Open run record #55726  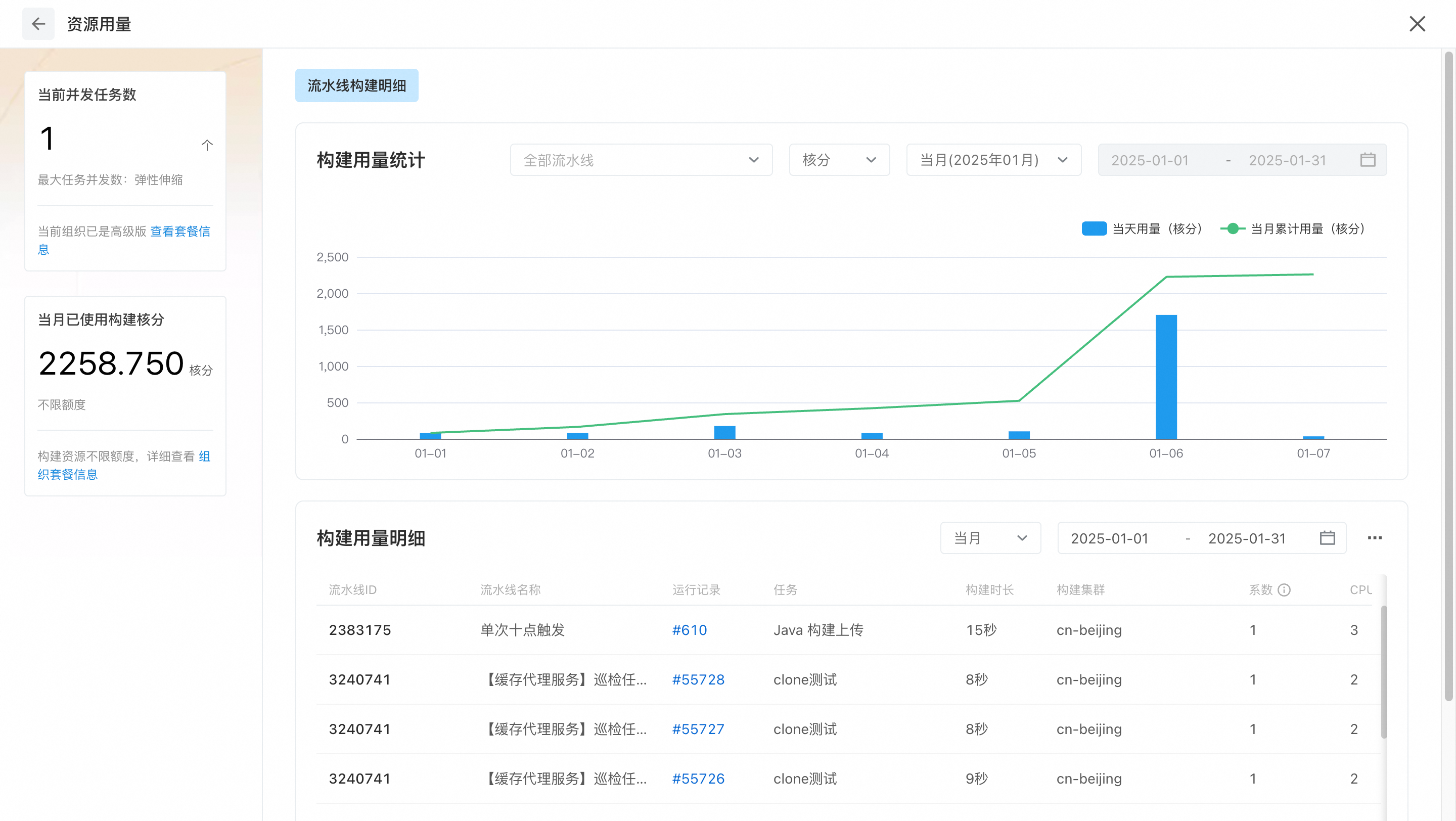pyautogui.click(x=698, y=779)
